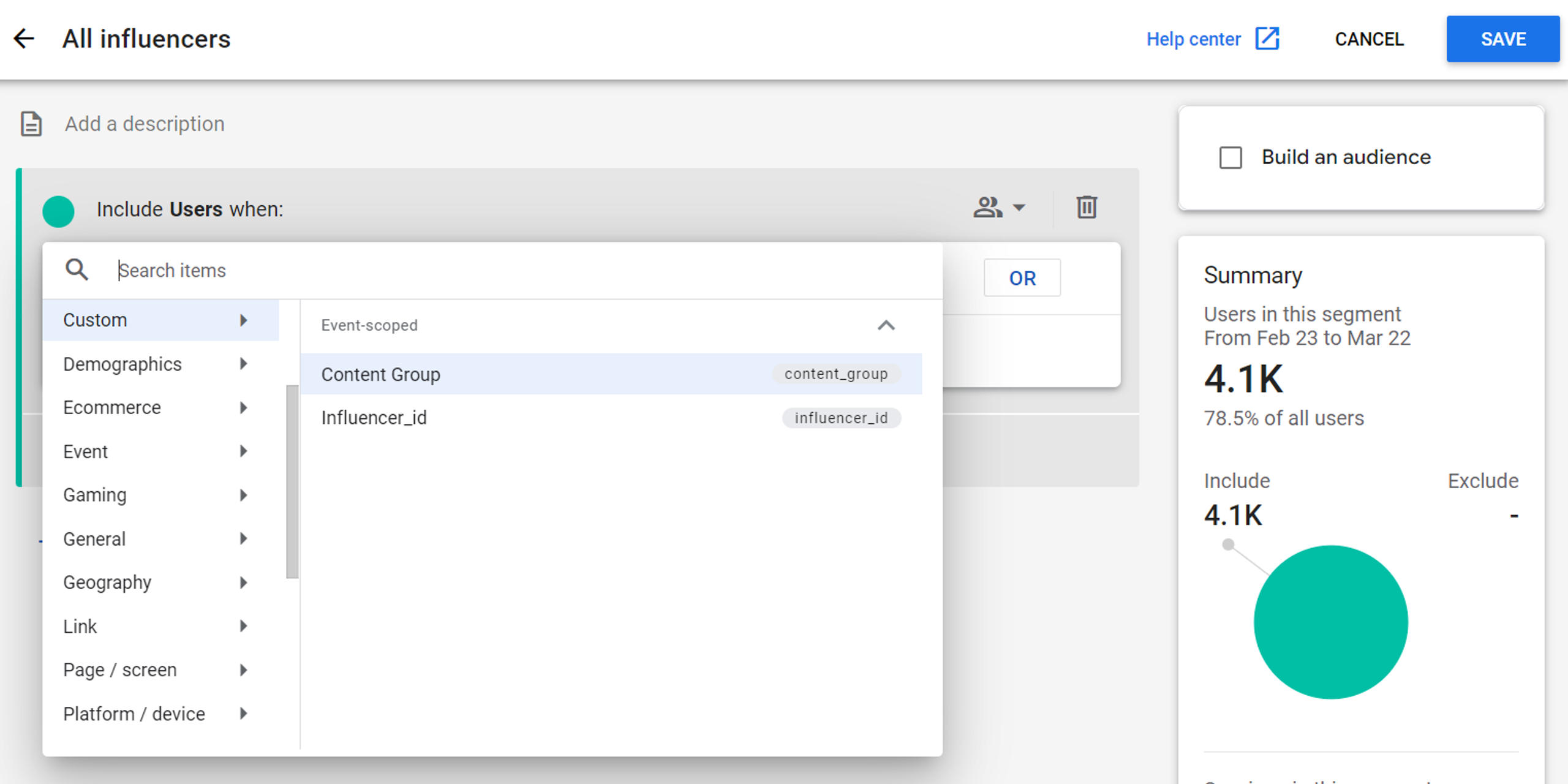
Task: Open the condition scoping dropdown arrow
Action: pyautogui.click(x=1019, y=208)
